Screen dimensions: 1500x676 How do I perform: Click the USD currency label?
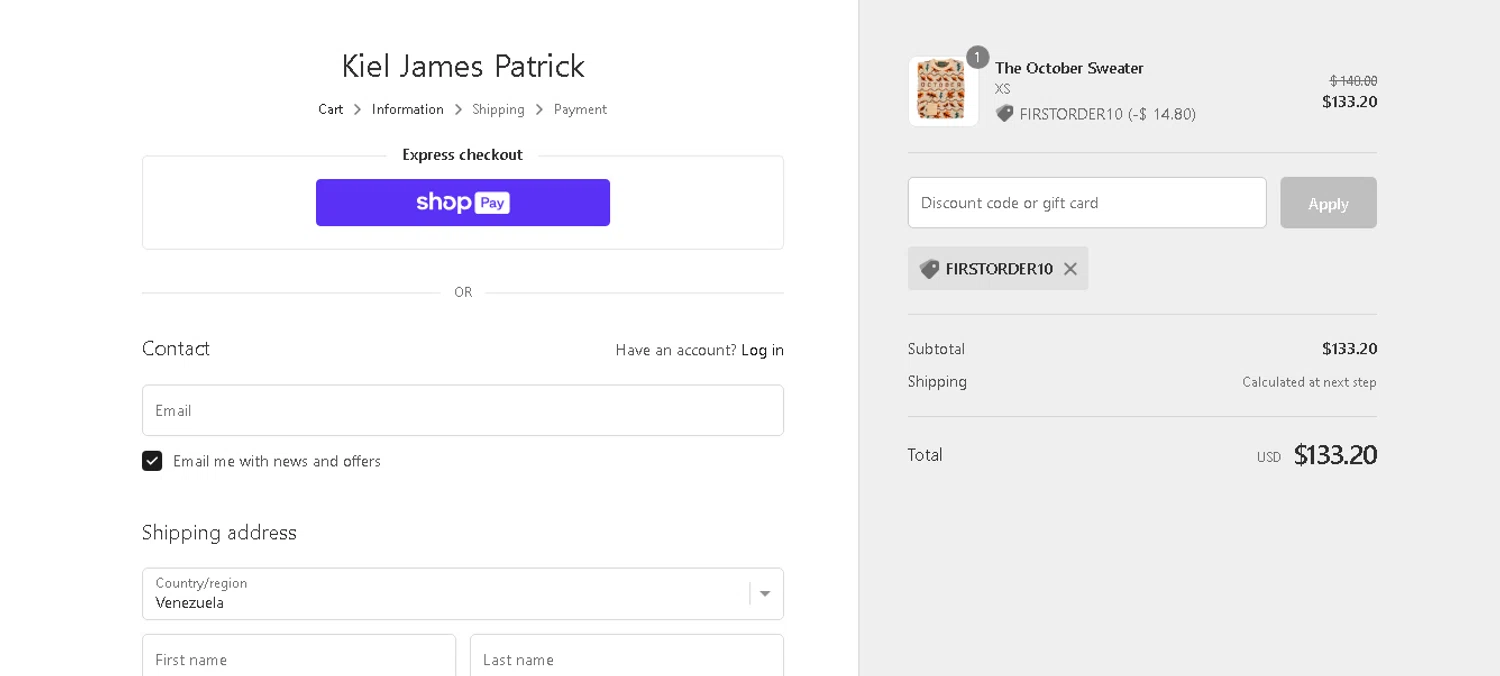point(1269,457)
